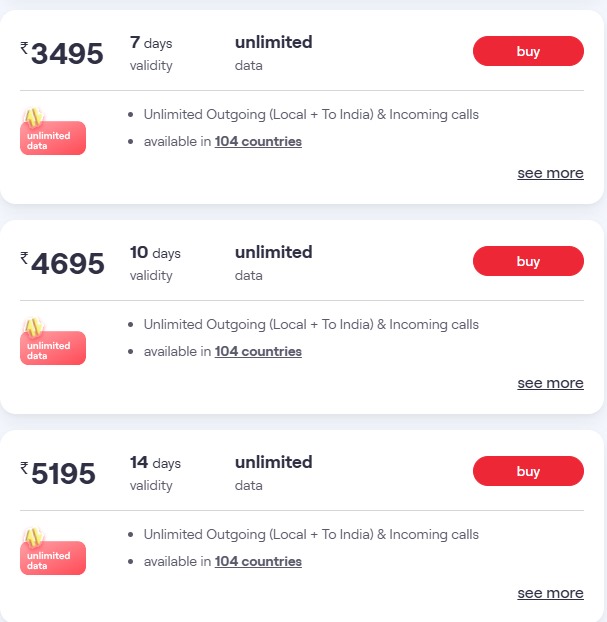Click the unlimited data badge on the ₹5195 plan
The height and width of the screenshot is (622, 607).
[53, 556]
